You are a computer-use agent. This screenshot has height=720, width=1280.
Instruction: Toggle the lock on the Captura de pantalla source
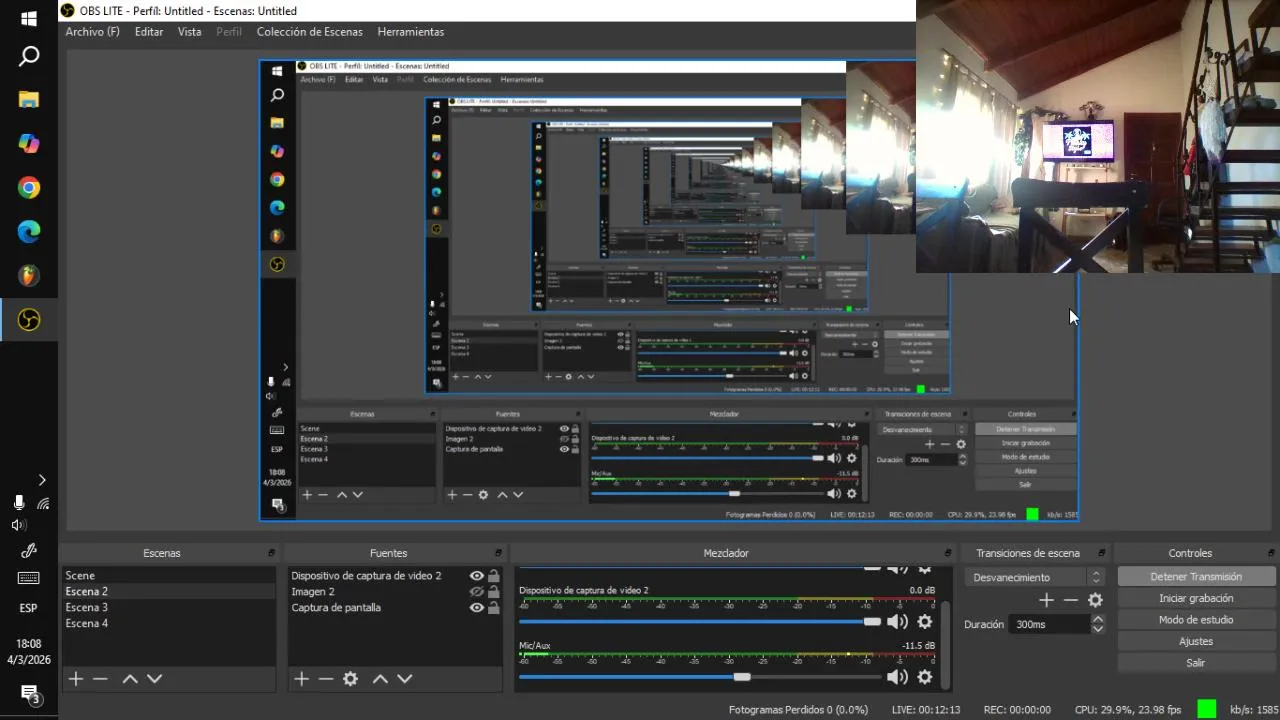coord(494,608)
